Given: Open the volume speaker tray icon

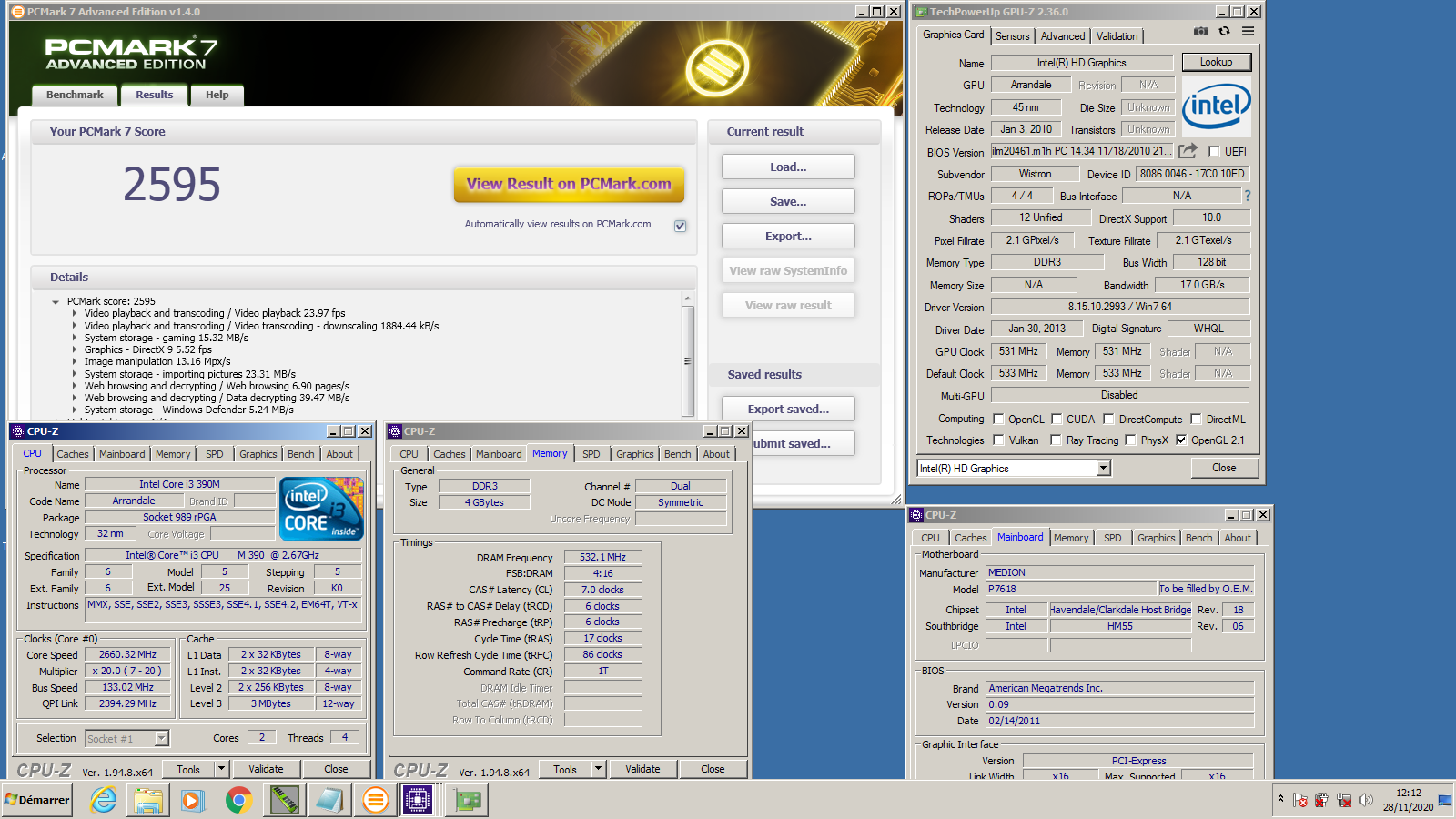Looking at the screenshot, I should (x=1365, y=800).
